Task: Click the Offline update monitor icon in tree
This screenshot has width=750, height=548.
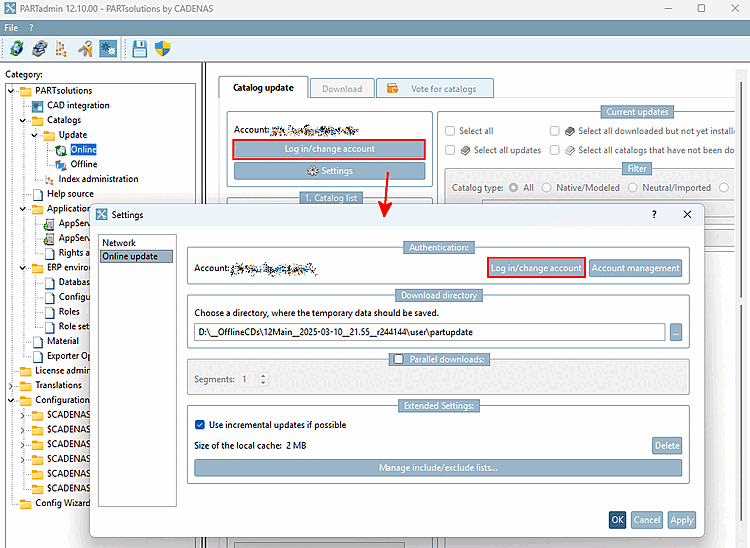Action: tap(61, 165)
